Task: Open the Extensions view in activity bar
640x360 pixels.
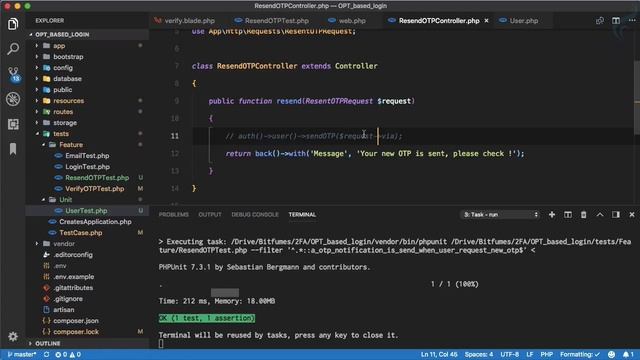Action: (13, 124)
